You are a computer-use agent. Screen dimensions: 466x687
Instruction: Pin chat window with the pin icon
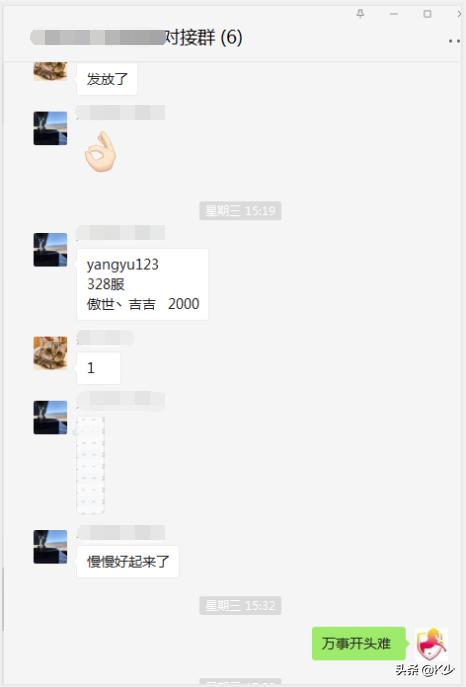tap(360, 14)
